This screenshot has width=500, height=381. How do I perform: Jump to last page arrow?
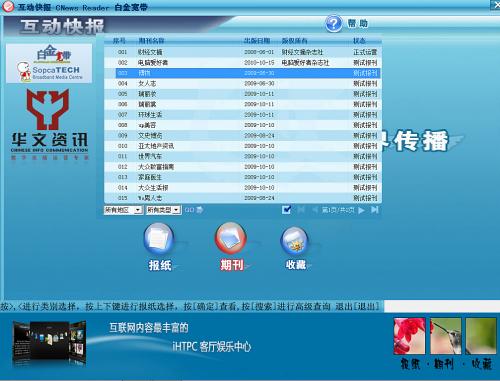[375, 210]
